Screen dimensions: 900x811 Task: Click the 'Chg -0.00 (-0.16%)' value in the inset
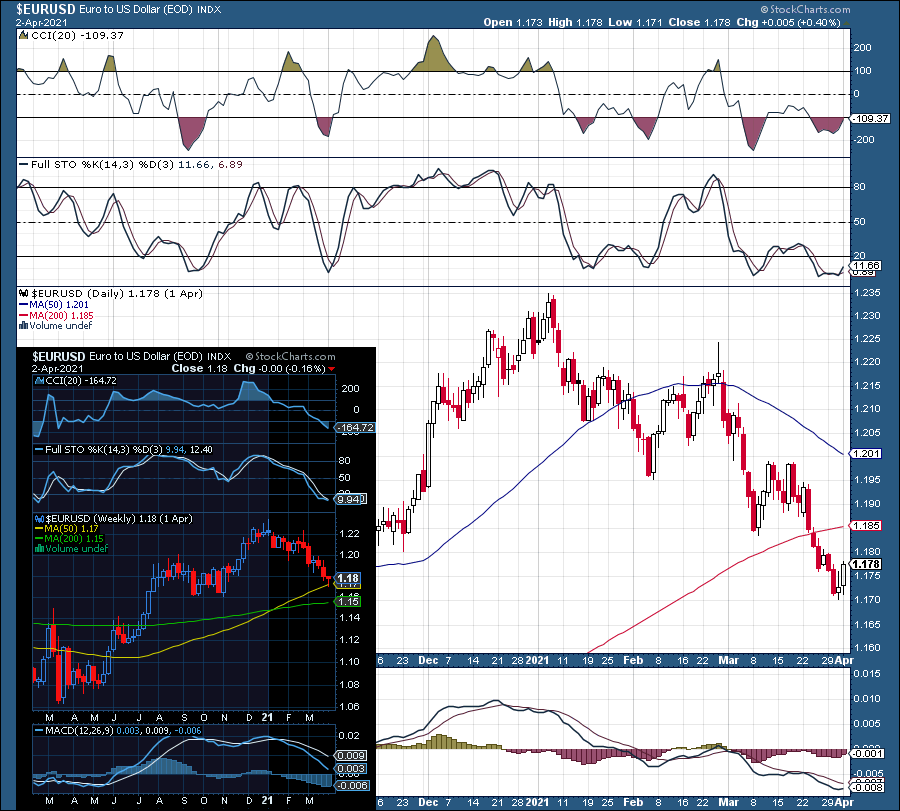coord(280,368)
